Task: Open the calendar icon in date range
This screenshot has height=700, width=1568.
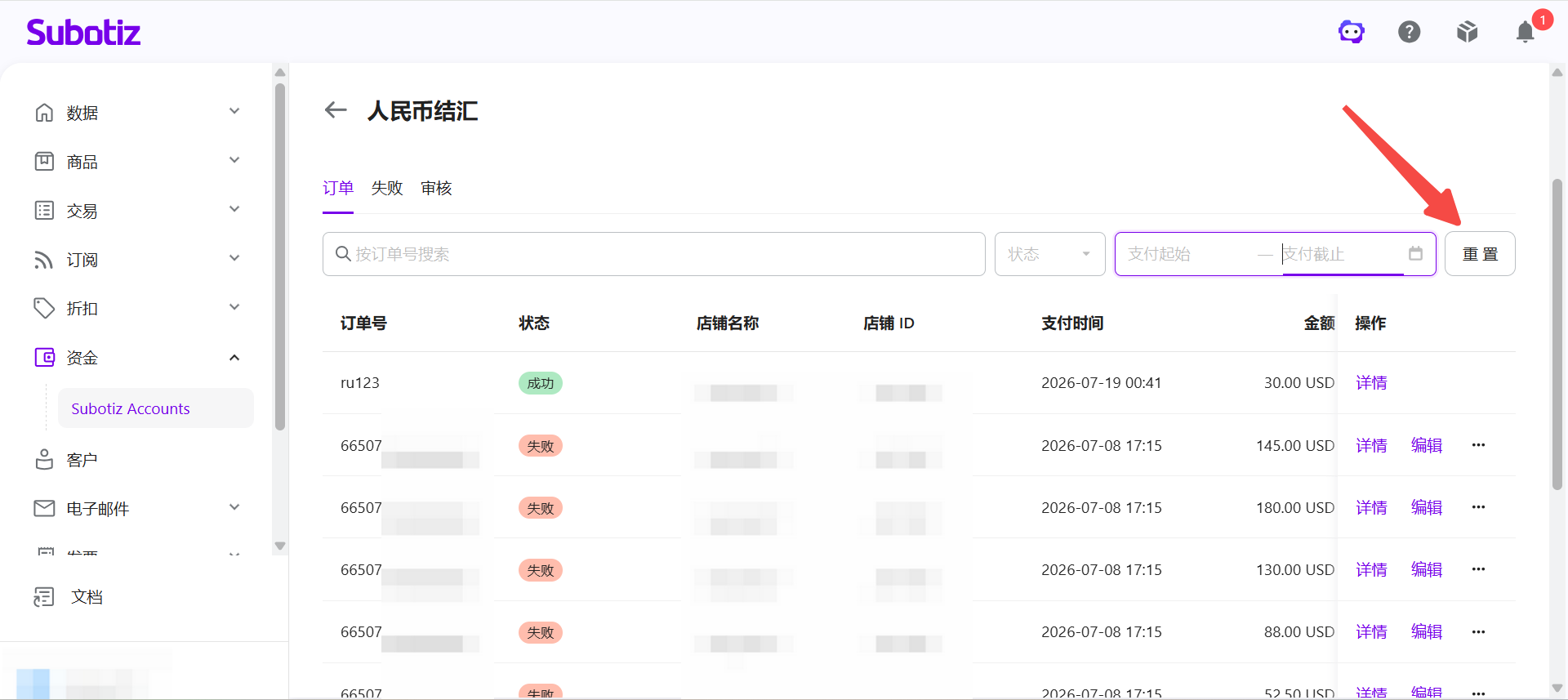Action: 1415,254
